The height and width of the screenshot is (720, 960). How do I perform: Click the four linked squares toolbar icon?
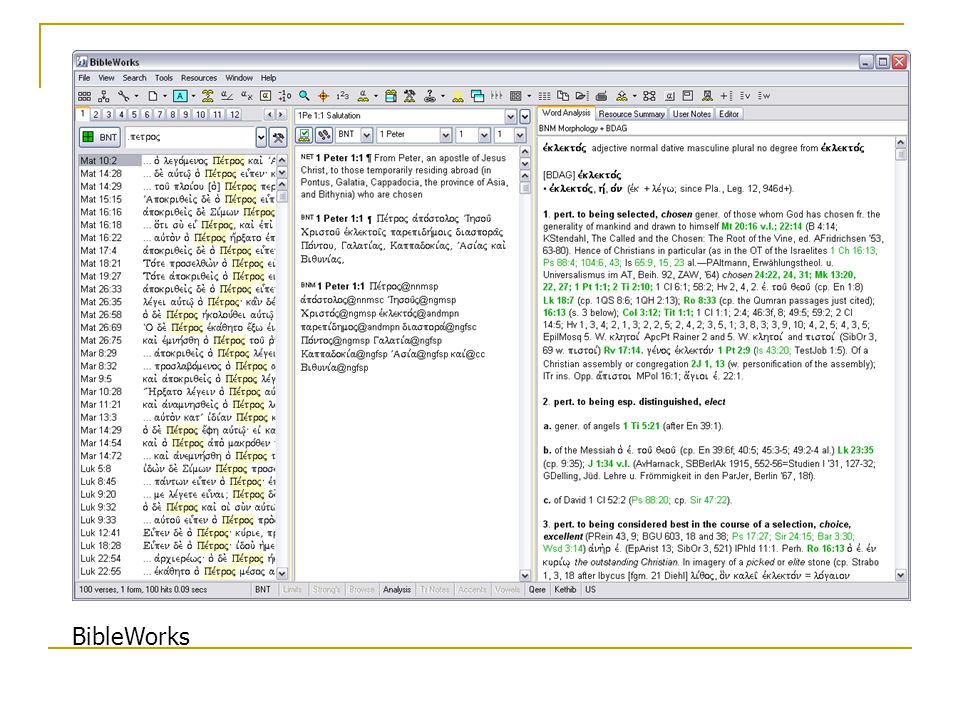[650, 96]
